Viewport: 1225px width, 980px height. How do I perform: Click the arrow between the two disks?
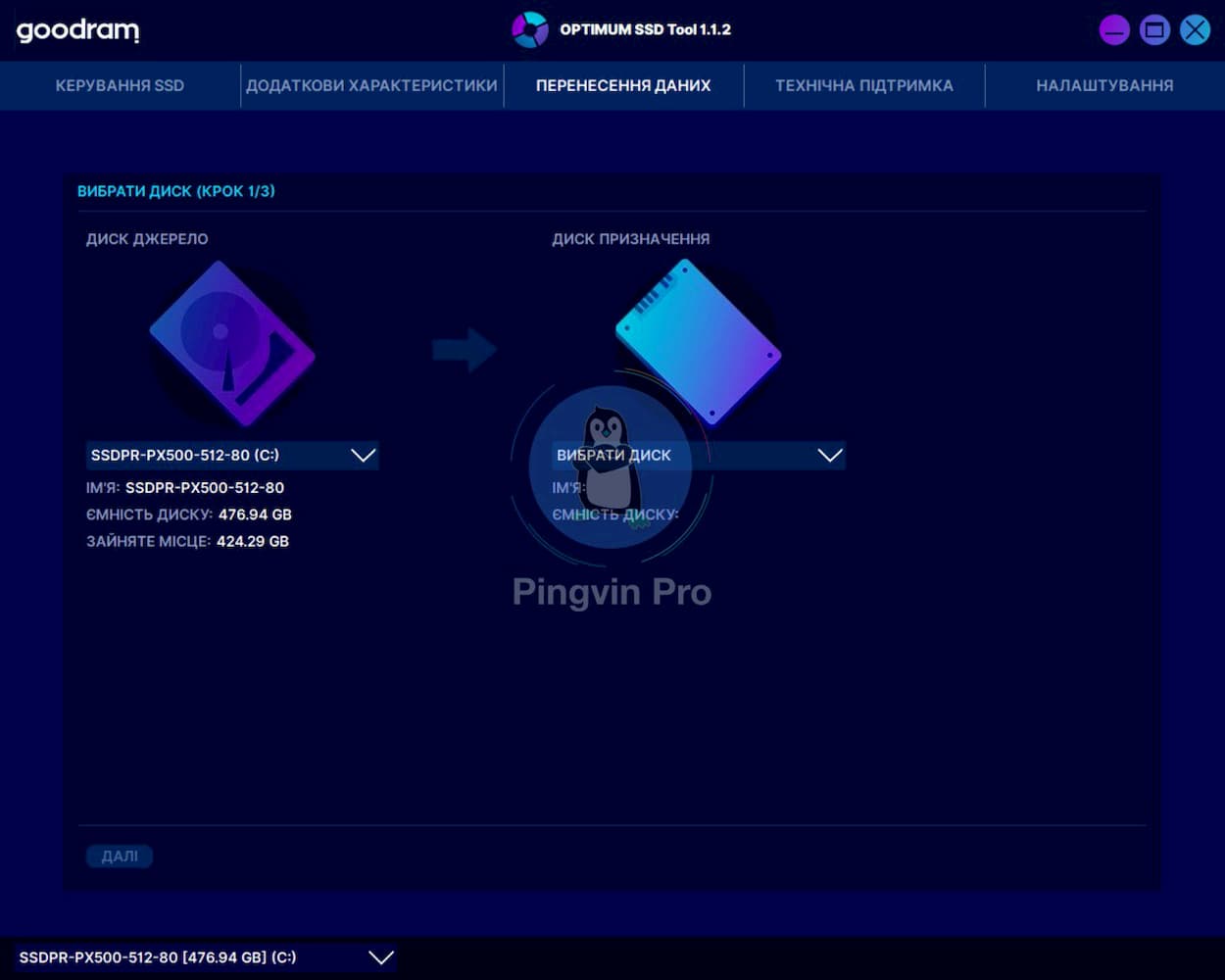click(x=465, y=349)
